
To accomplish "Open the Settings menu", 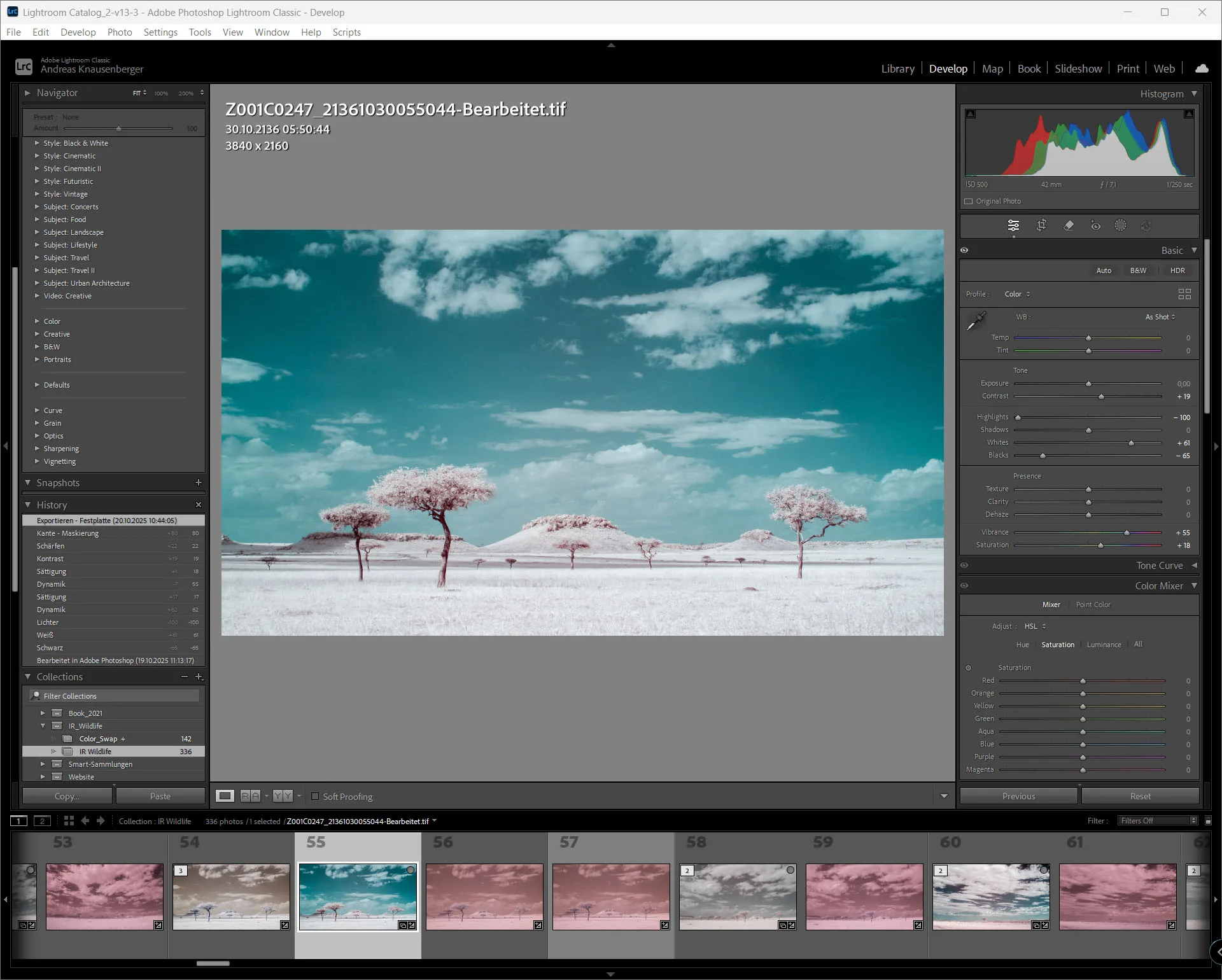I will point(160,32).
